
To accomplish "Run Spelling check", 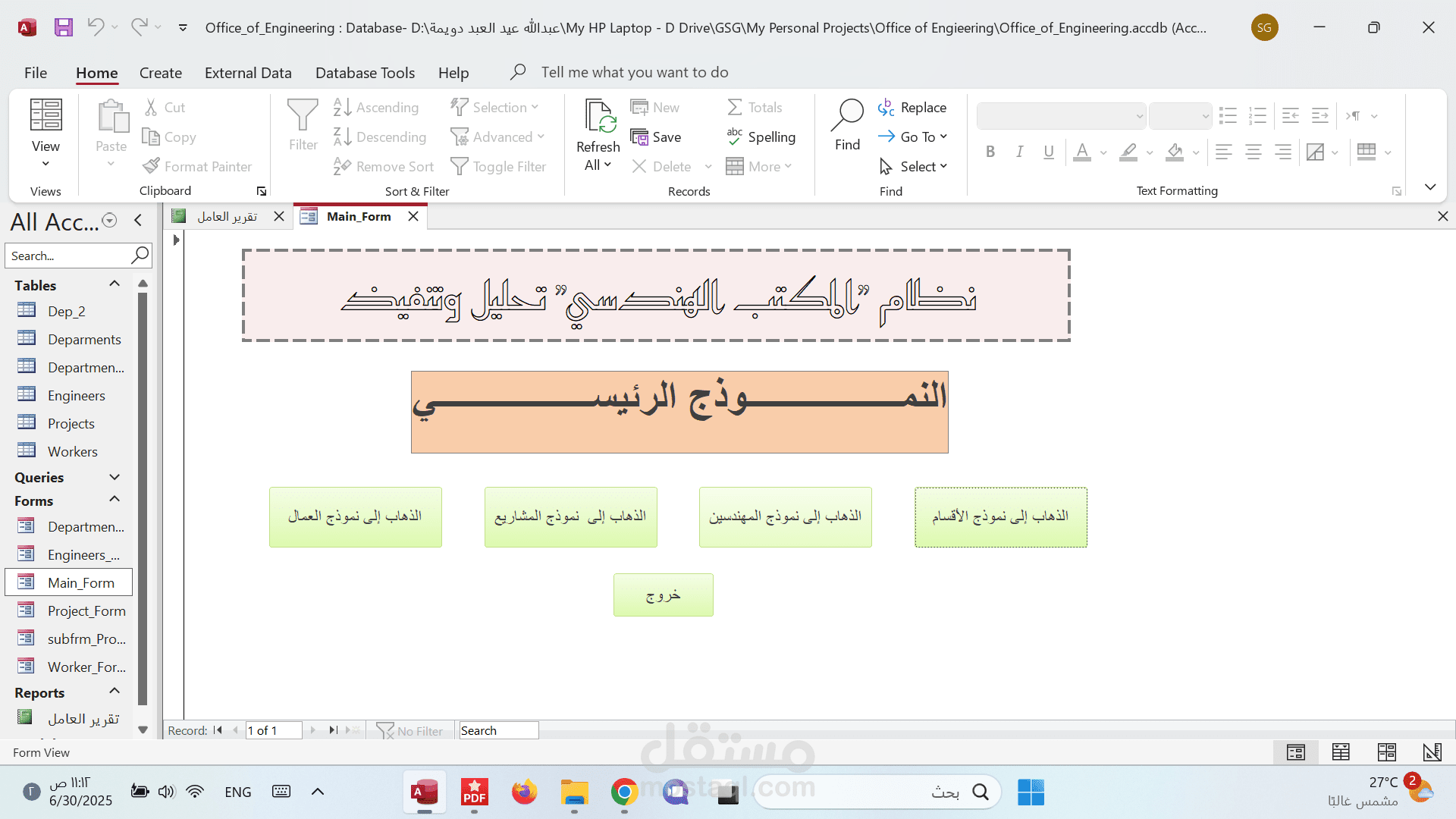I will [761, 137].
